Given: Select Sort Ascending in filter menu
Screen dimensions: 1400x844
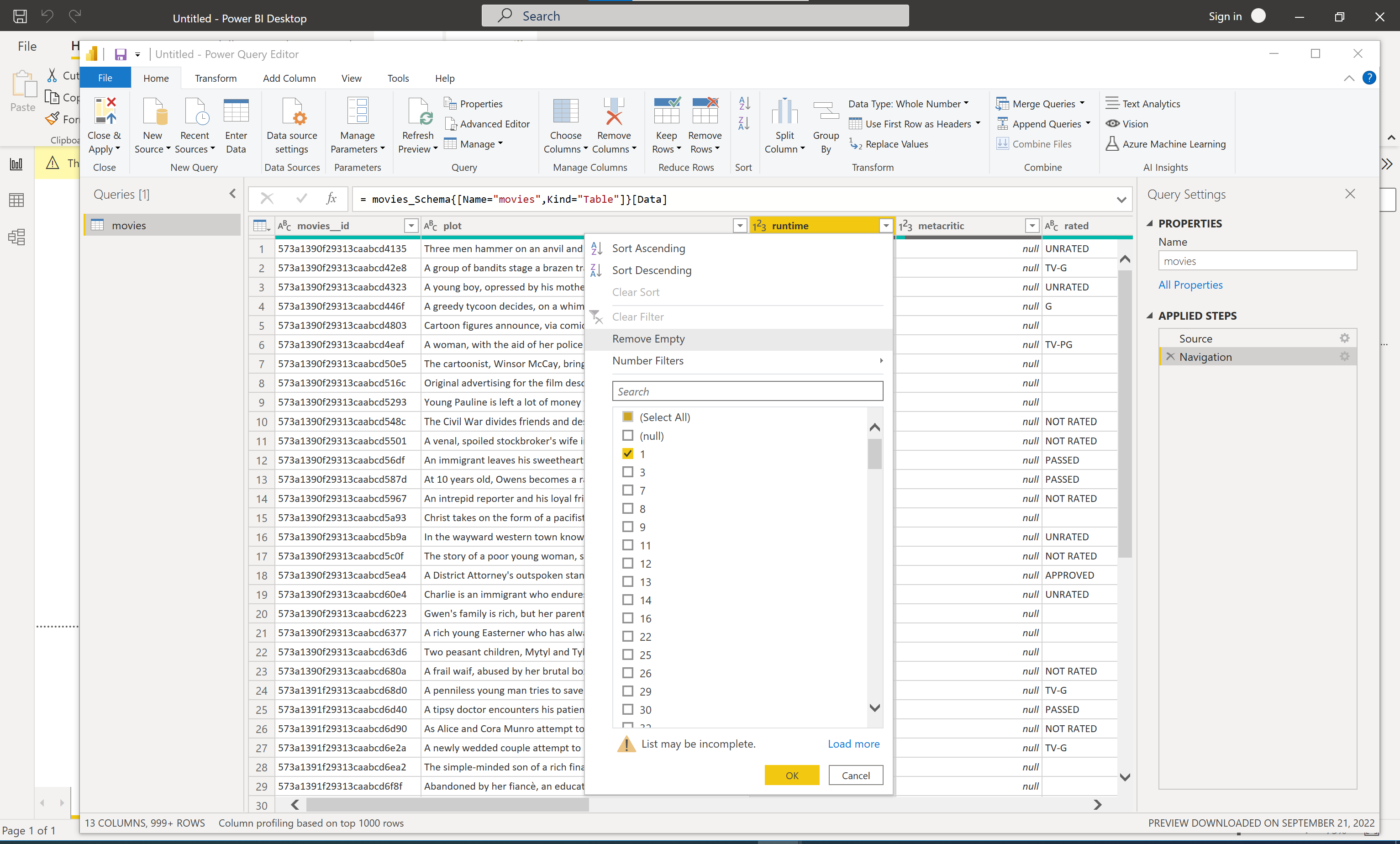Looking at the screenshot, I should [739, 248].
